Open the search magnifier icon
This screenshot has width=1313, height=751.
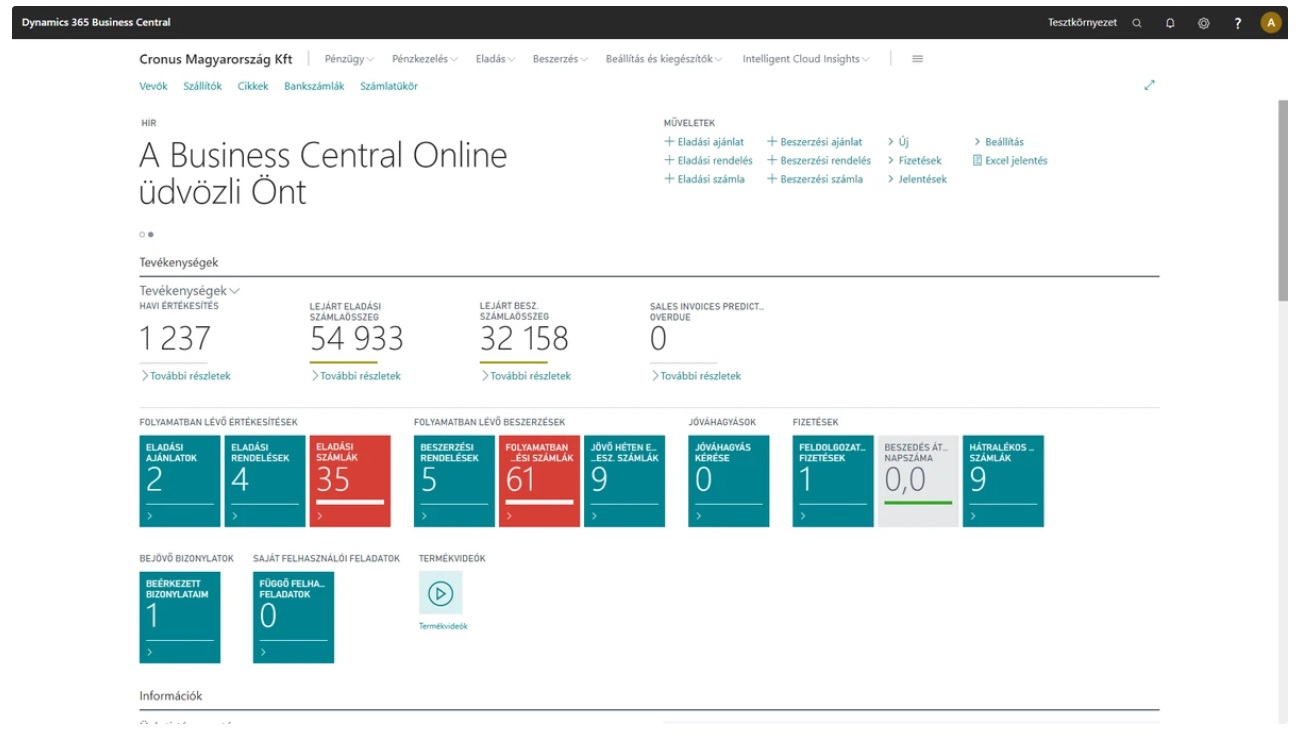(x=1137, y=23)
